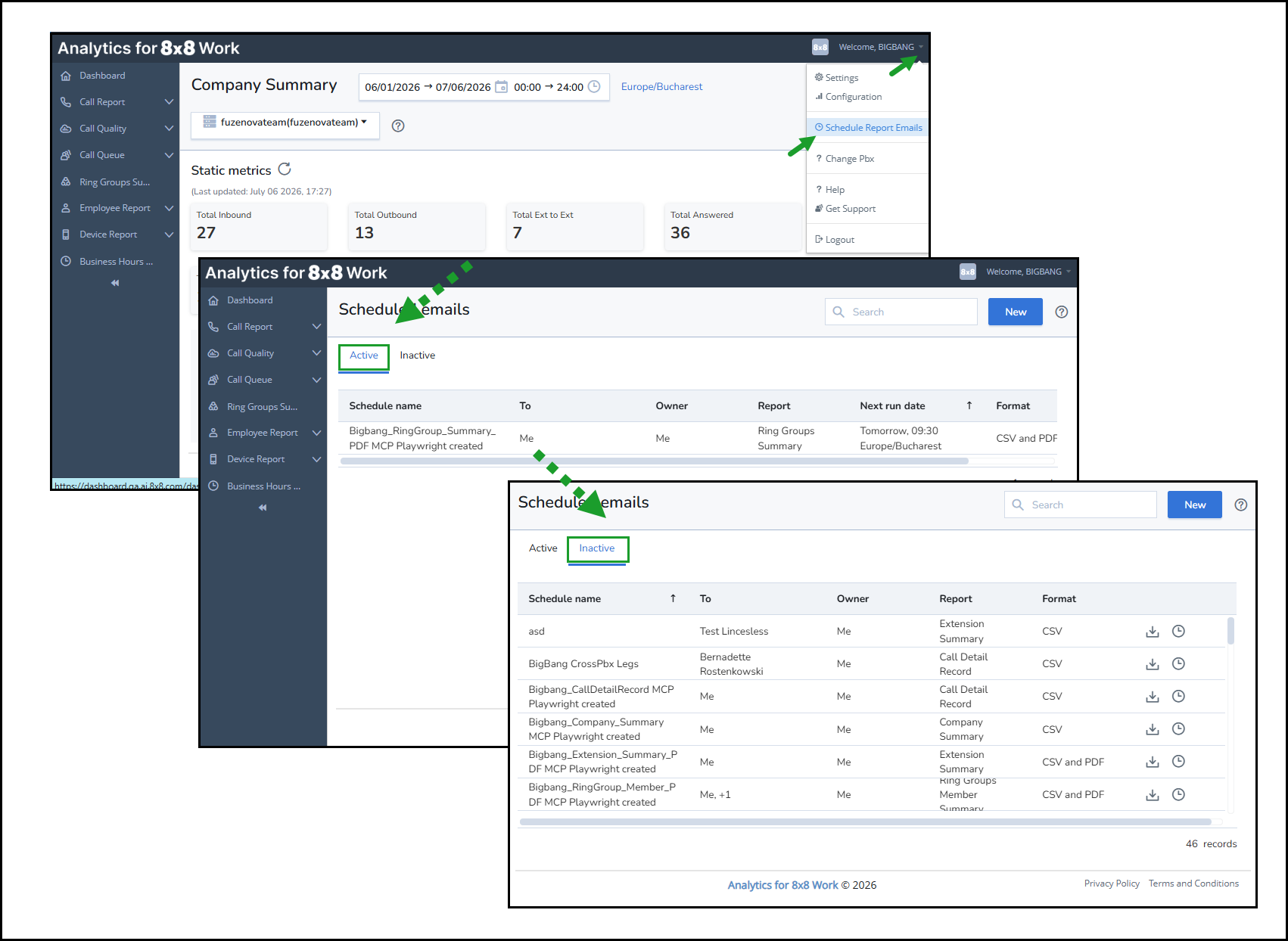Click the clock icon after the 00:00 → 24:00 range
The height and width of the screenshot is (941, 1288).
(594, 86)
